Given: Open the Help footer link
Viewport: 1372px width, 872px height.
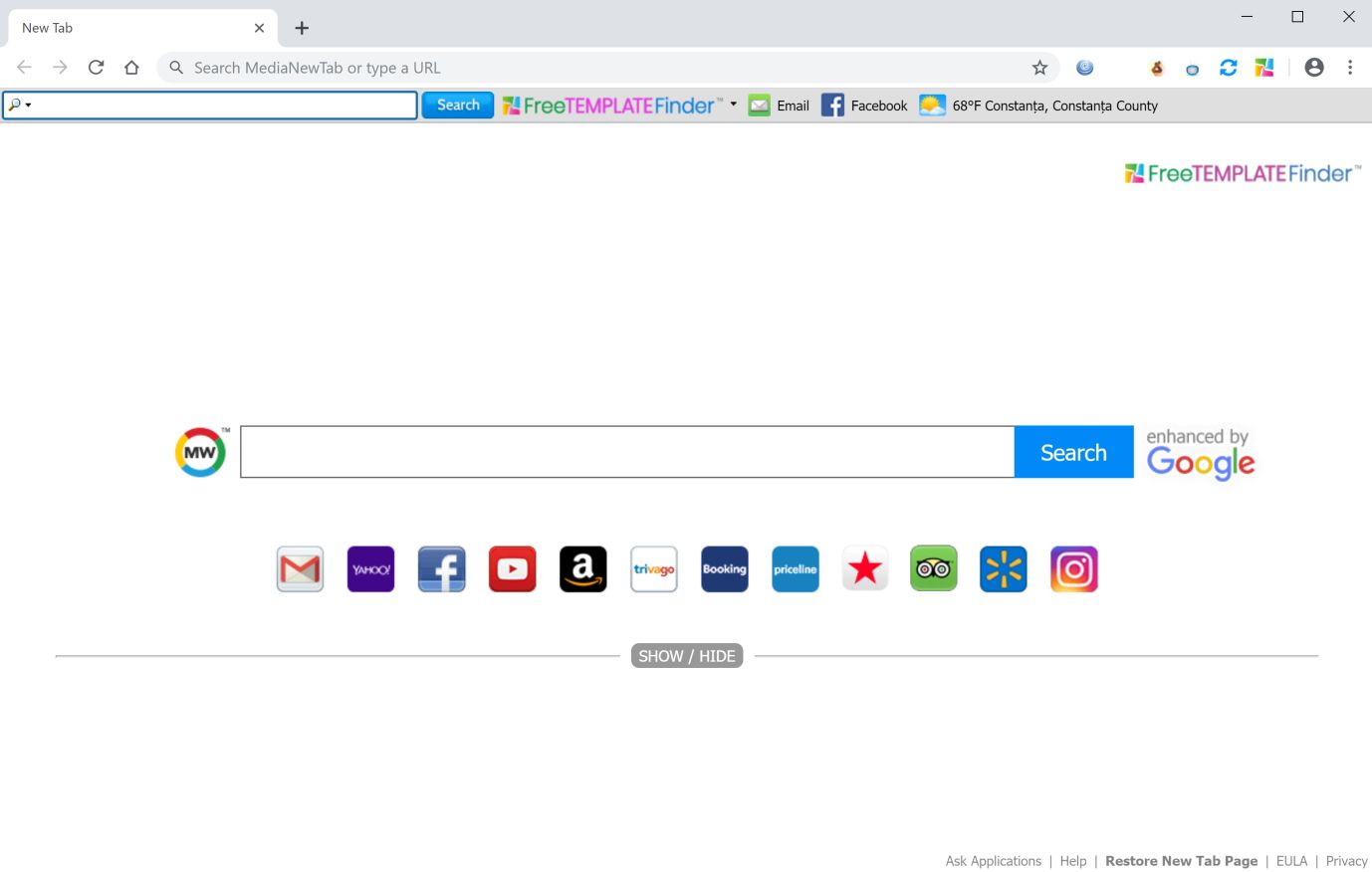Looking at the screenshot, I should pos(1073,861).
